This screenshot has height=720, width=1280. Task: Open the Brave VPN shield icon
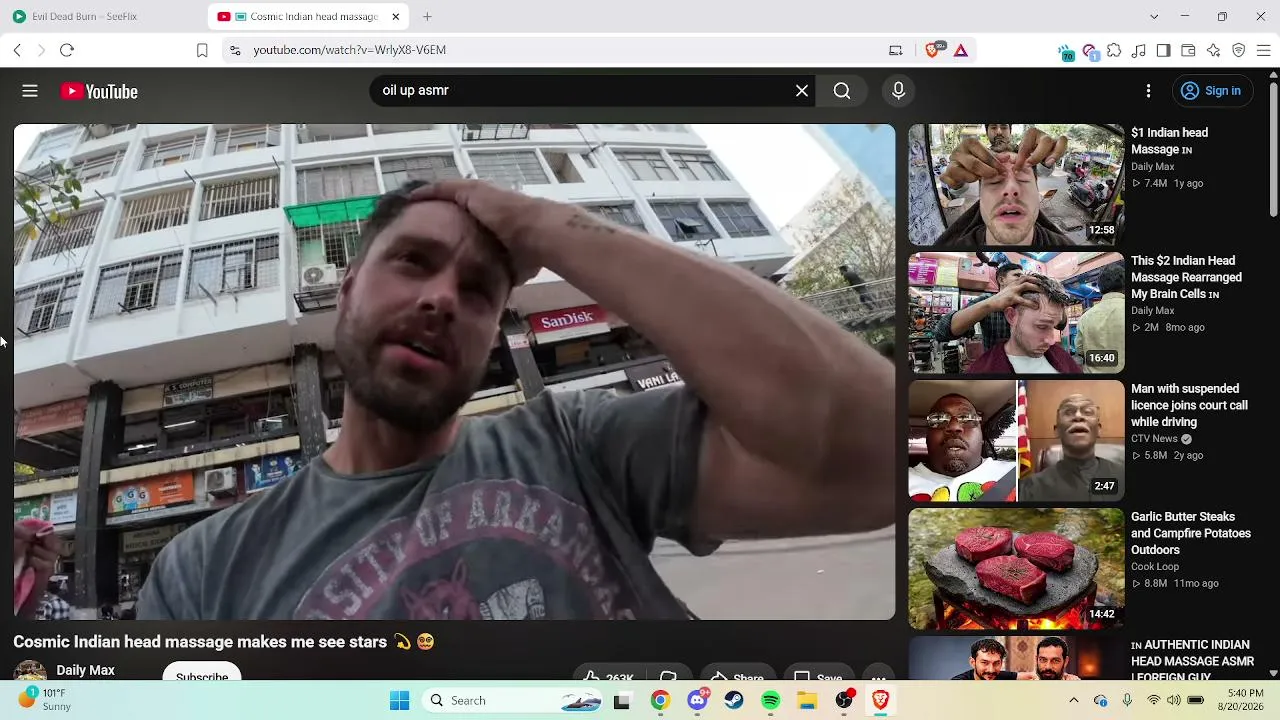(1239, 50)
